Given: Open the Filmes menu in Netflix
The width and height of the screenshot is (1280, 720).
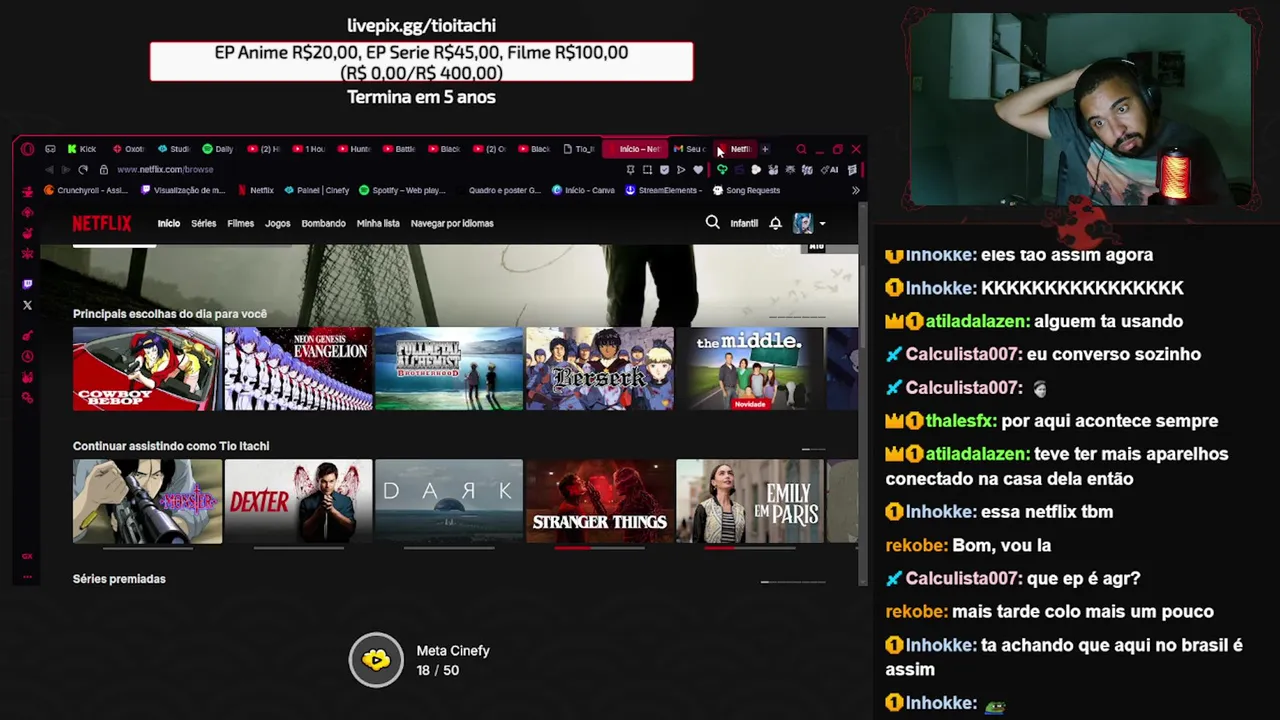Looking at the screenshot, I should coord(240,223).
